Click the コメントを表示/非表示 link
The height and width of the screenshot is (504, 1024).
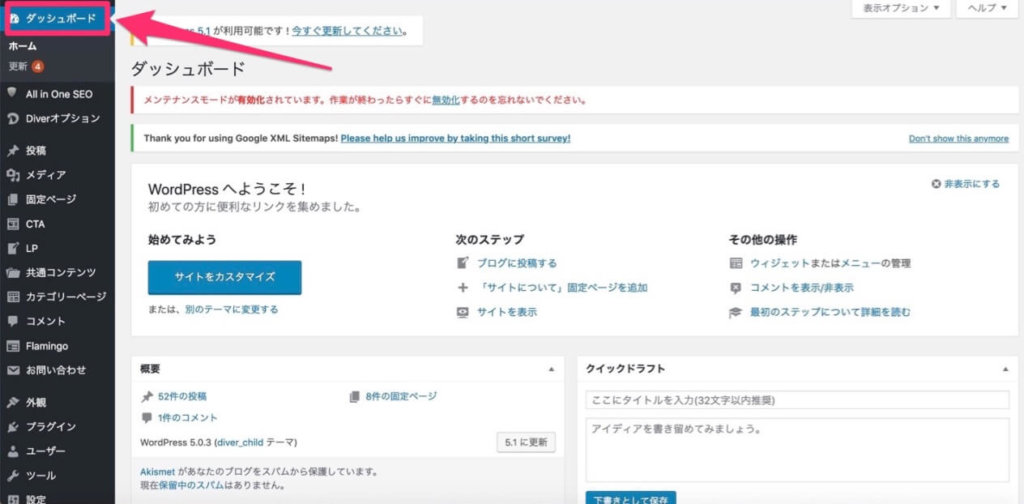coord(802,287)
